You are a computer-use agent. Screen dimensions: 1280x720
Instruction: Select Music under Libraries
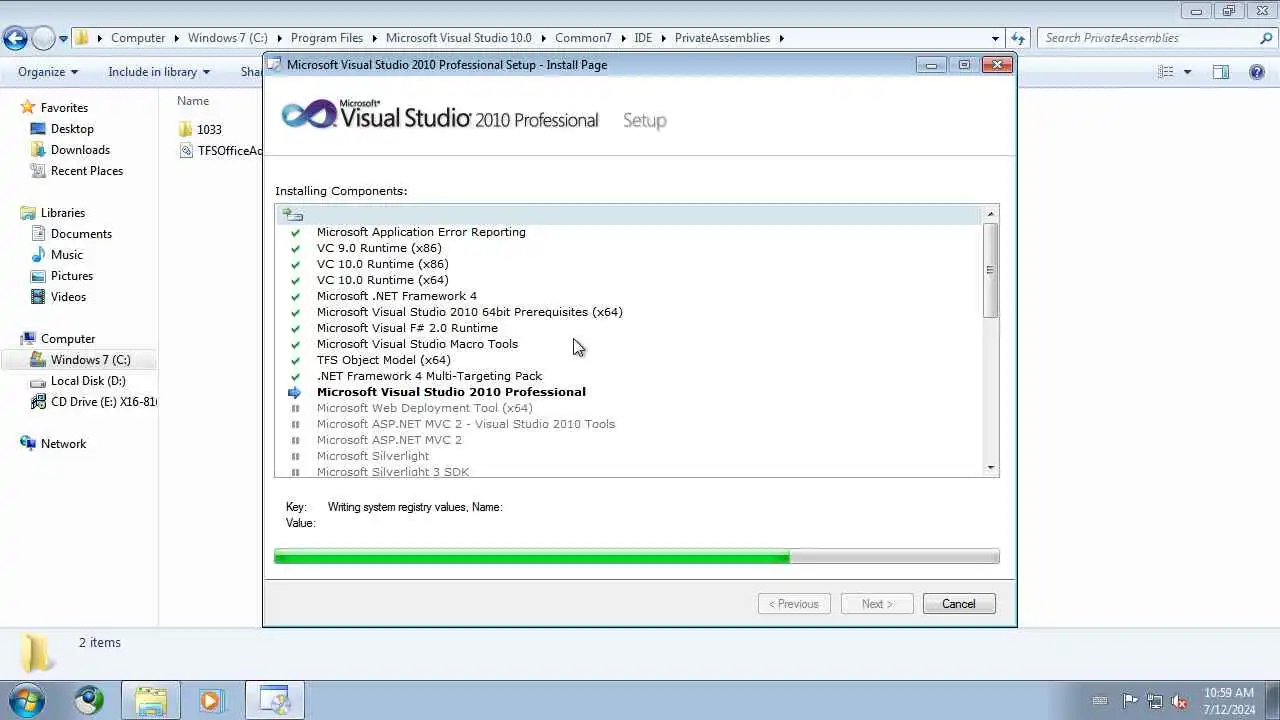67,255
